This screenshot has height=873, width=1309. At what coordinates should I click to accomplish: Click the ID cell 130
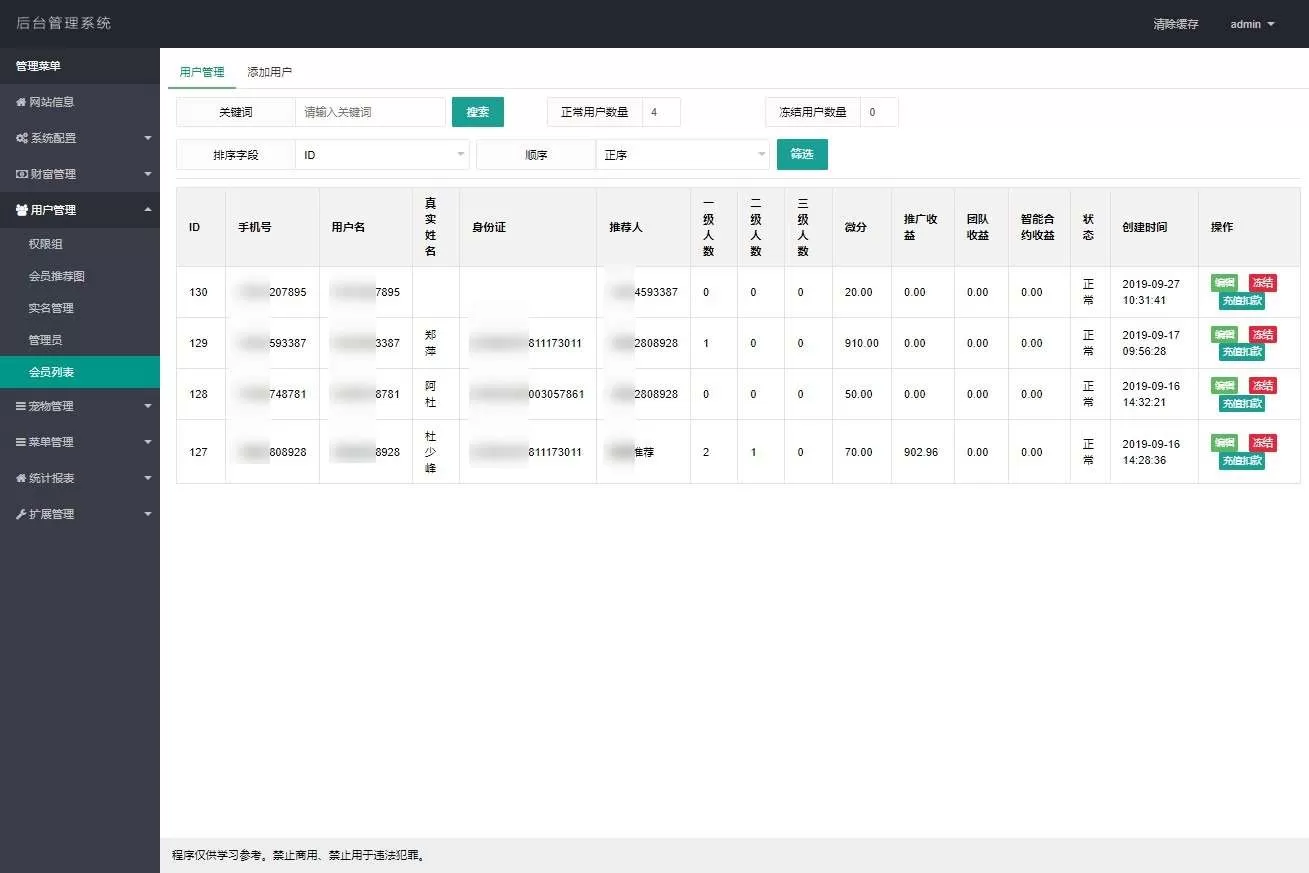pos(199,292)
